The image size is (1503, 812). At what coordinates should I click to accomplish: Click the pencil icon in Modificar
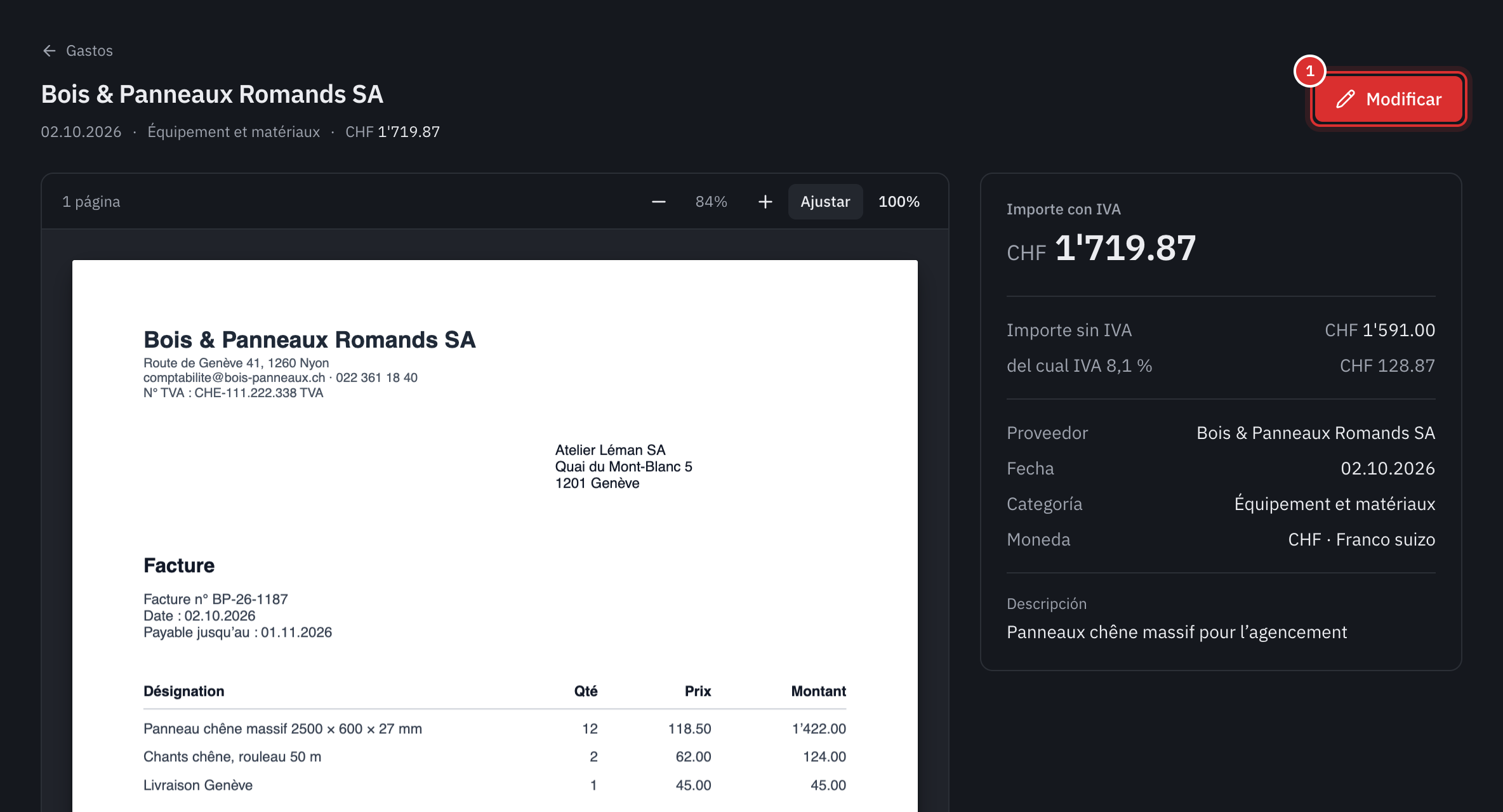(x=1345, y=99)
